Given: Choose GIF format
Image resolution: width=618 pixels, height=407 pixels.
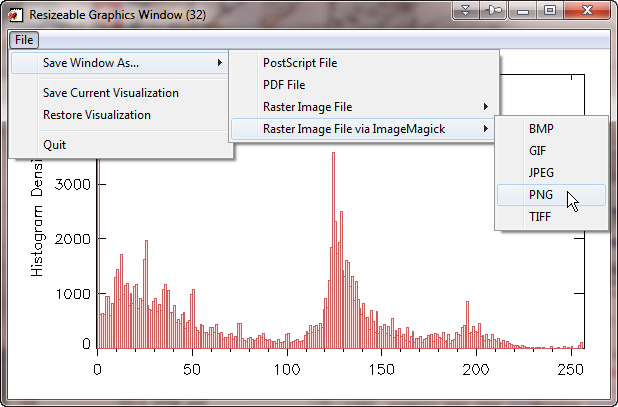Looking at the screenshot, I should pyautogui.click(x=538, y=151).
